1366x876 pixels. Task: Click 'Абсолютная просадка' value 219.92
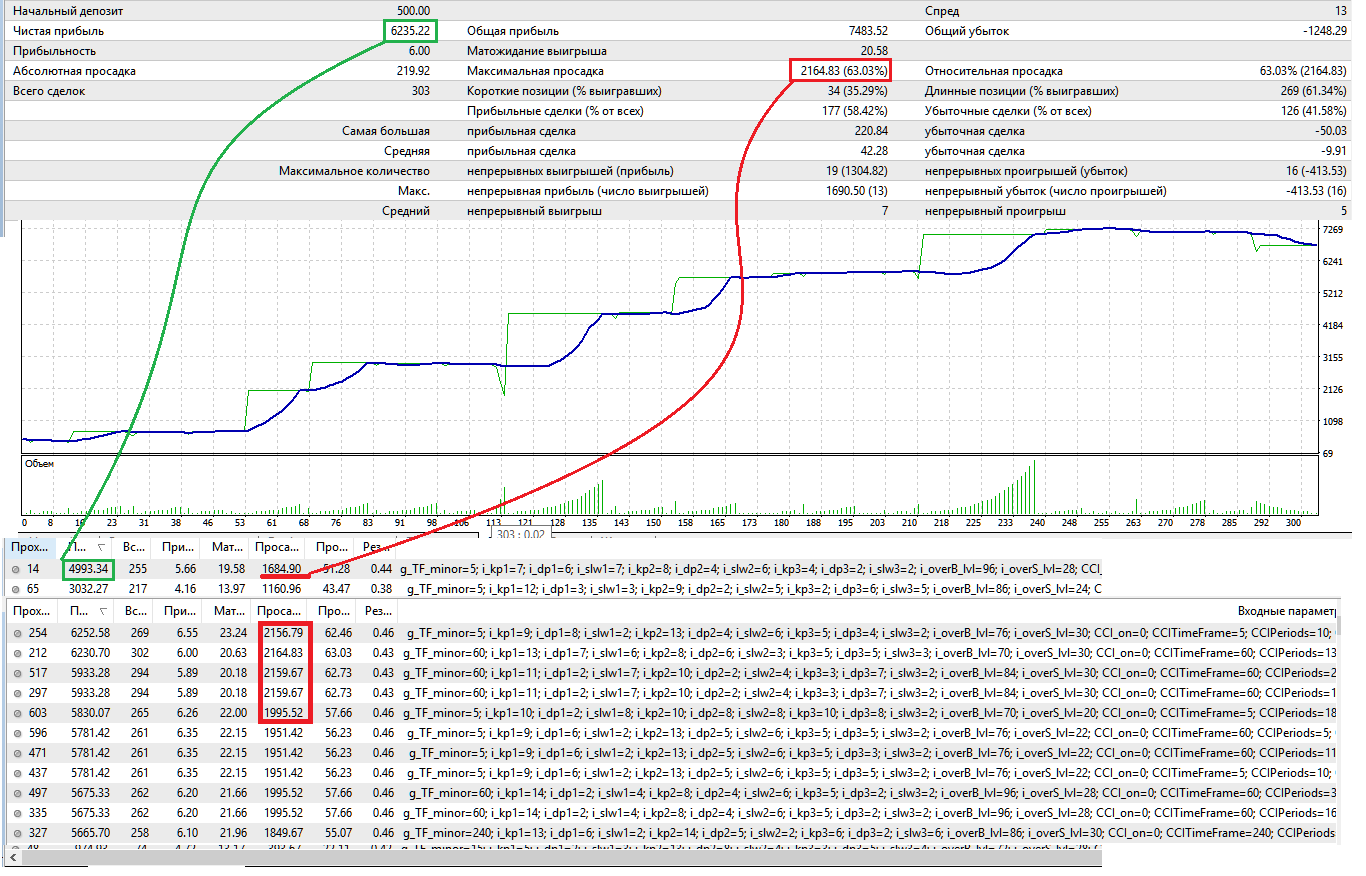(x=413, y=71)
